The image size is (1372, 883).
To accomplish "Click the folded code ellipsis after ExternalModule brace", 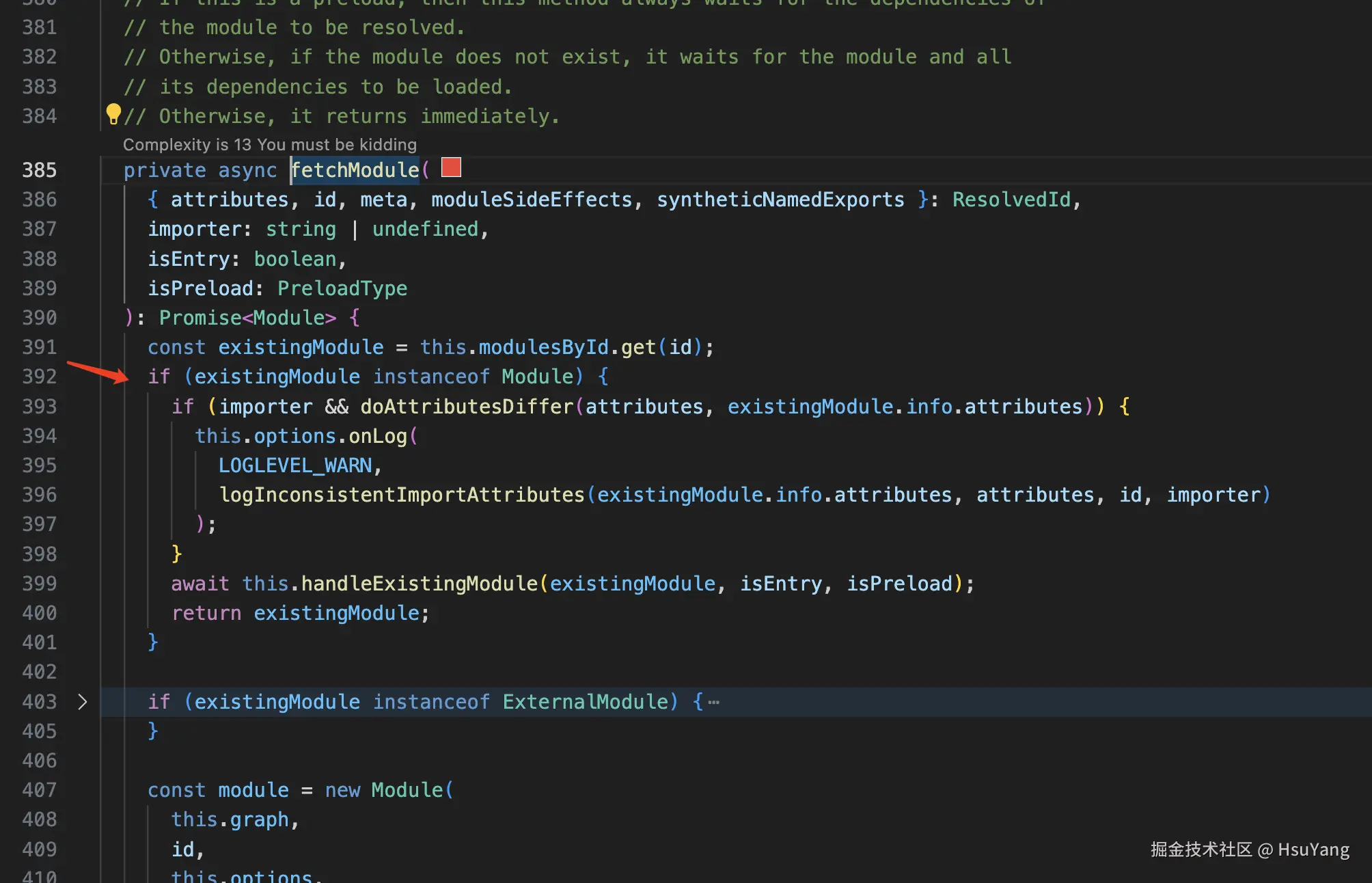I will pyautogui.click(x=714, y=702).
